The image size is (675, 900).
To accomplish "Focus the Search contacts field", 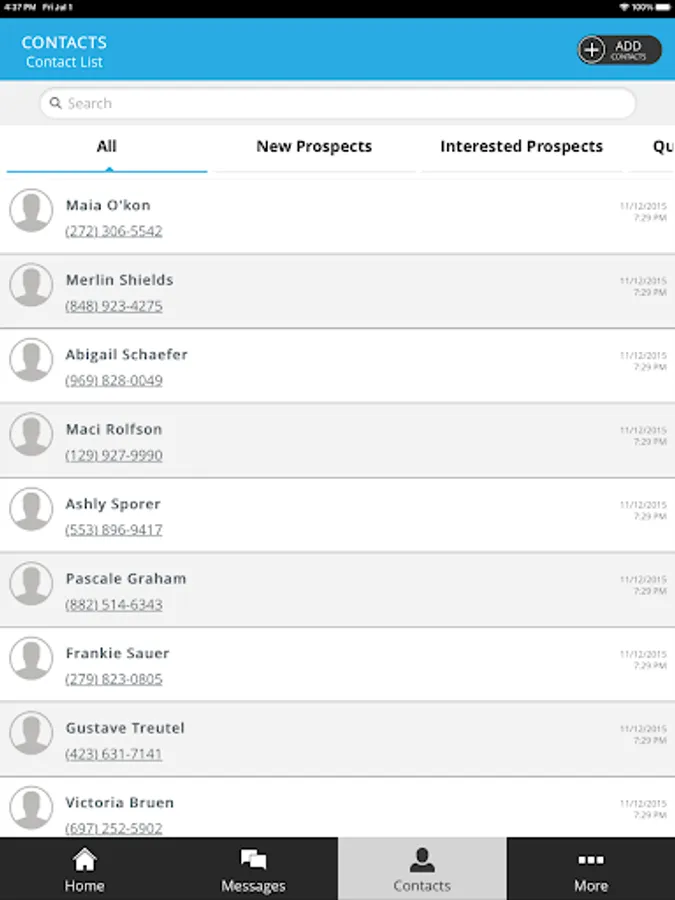I will pyautogui.click(x=338, y=103).
